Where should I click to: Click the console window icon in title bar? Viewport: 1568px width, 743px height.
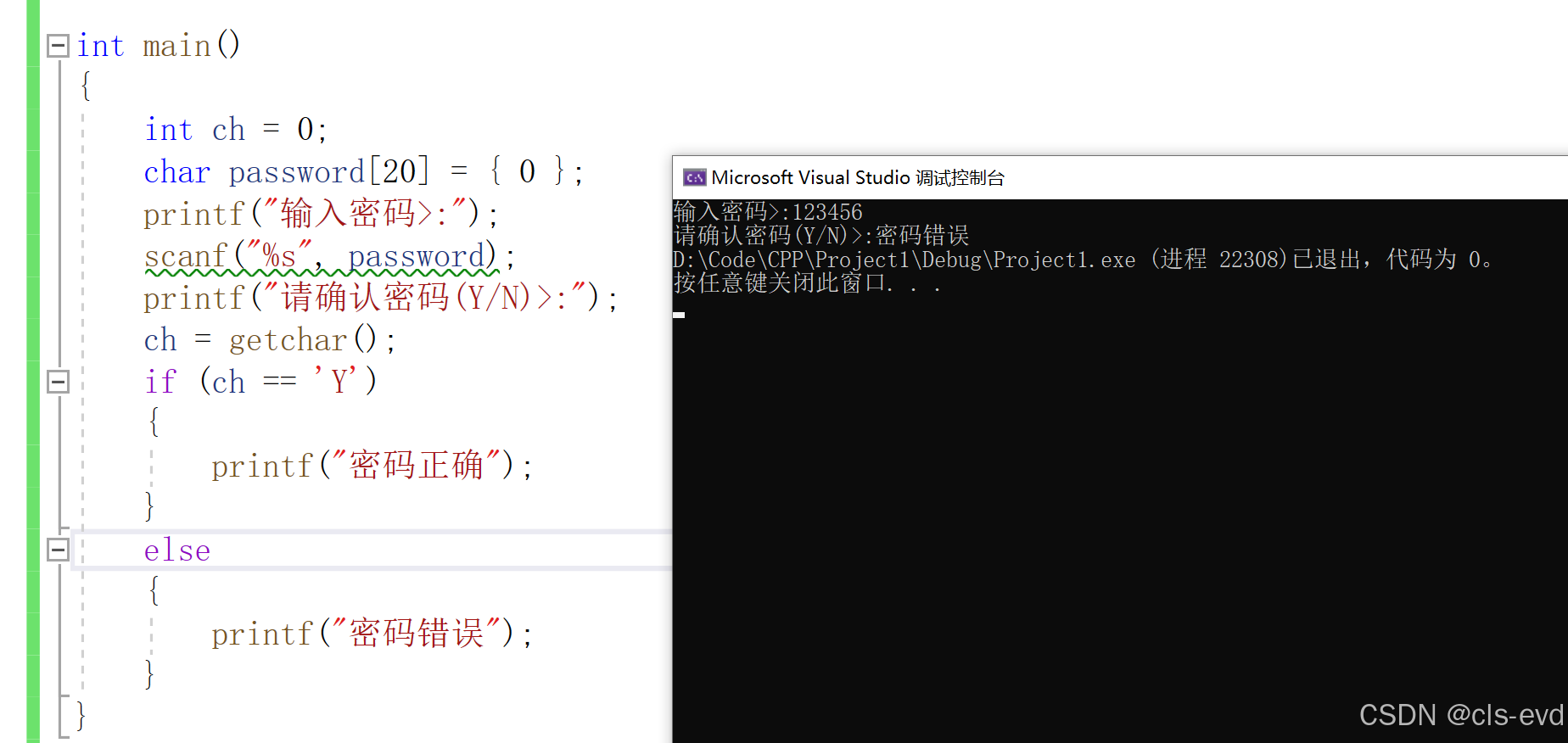(x=695, y=177)
